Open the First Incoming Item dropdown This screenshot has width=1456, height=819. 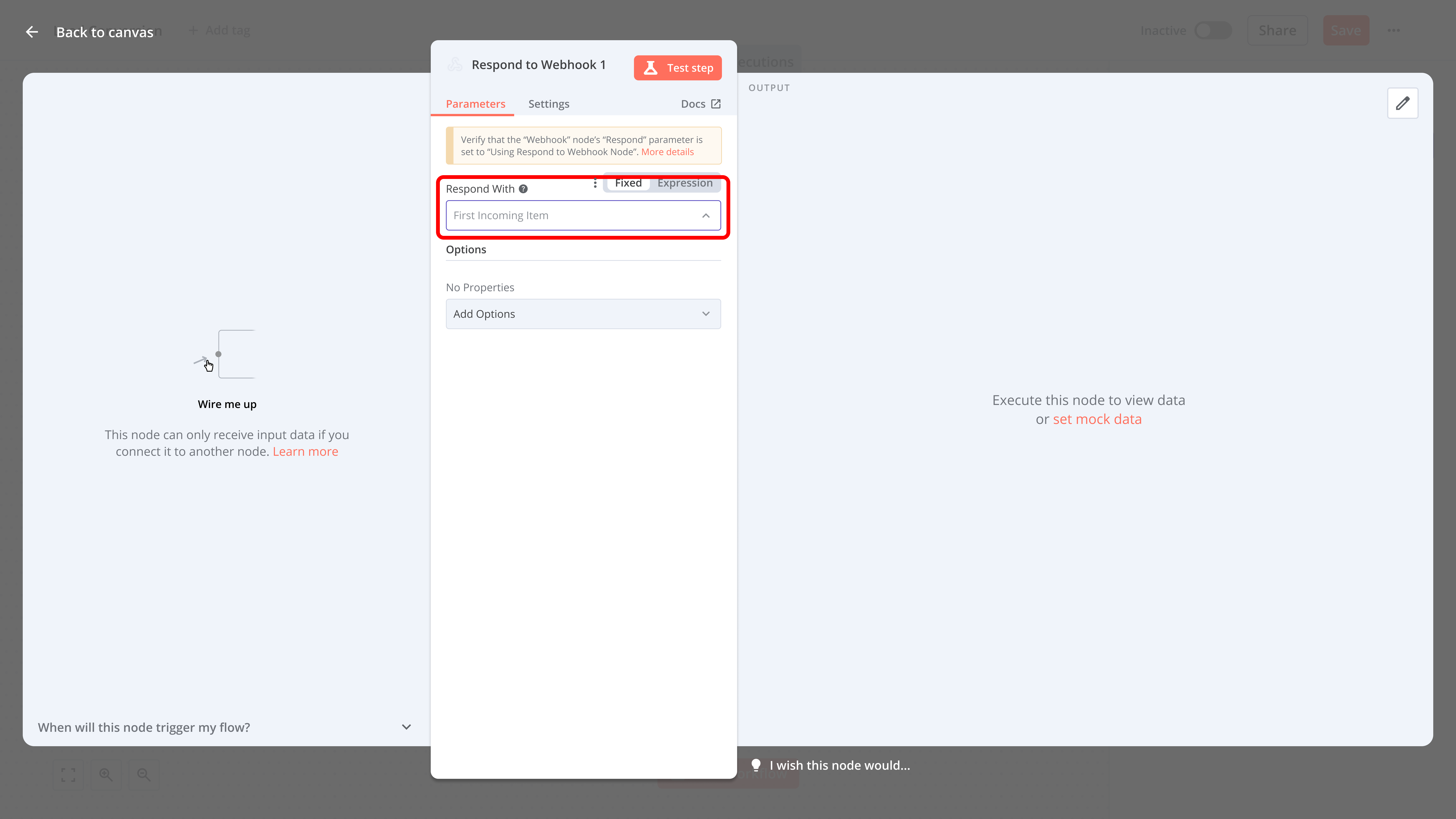pyautogui.click(x=583, y=215)
